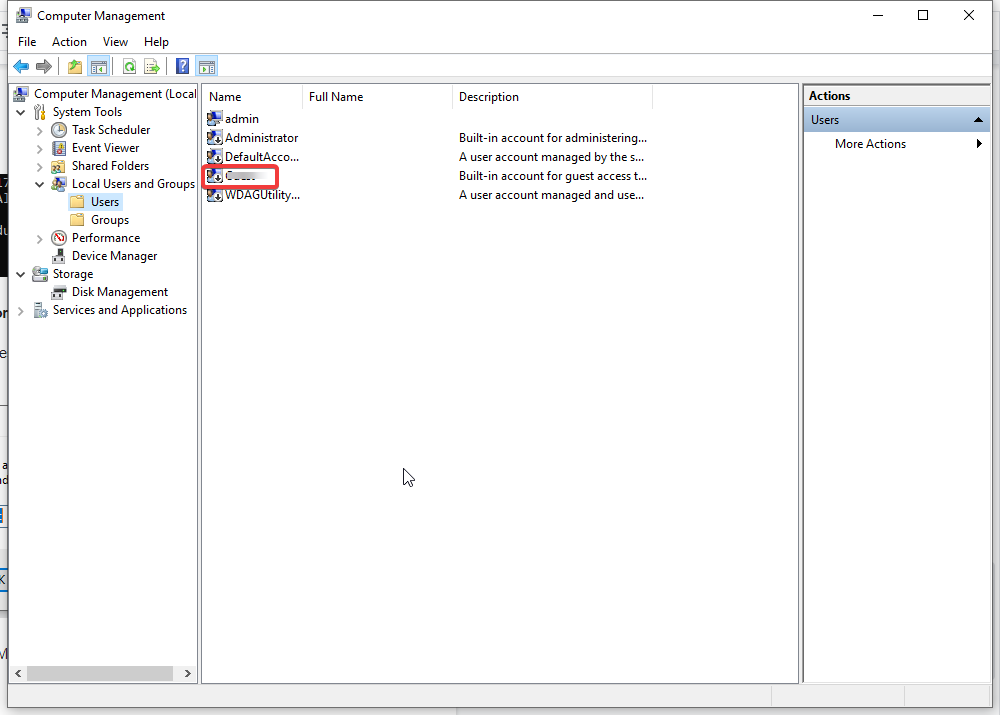This screenshot has width=1000, height=715.
Task: Click the Users folder icon in tree
Action: click(x=77, y=202)
